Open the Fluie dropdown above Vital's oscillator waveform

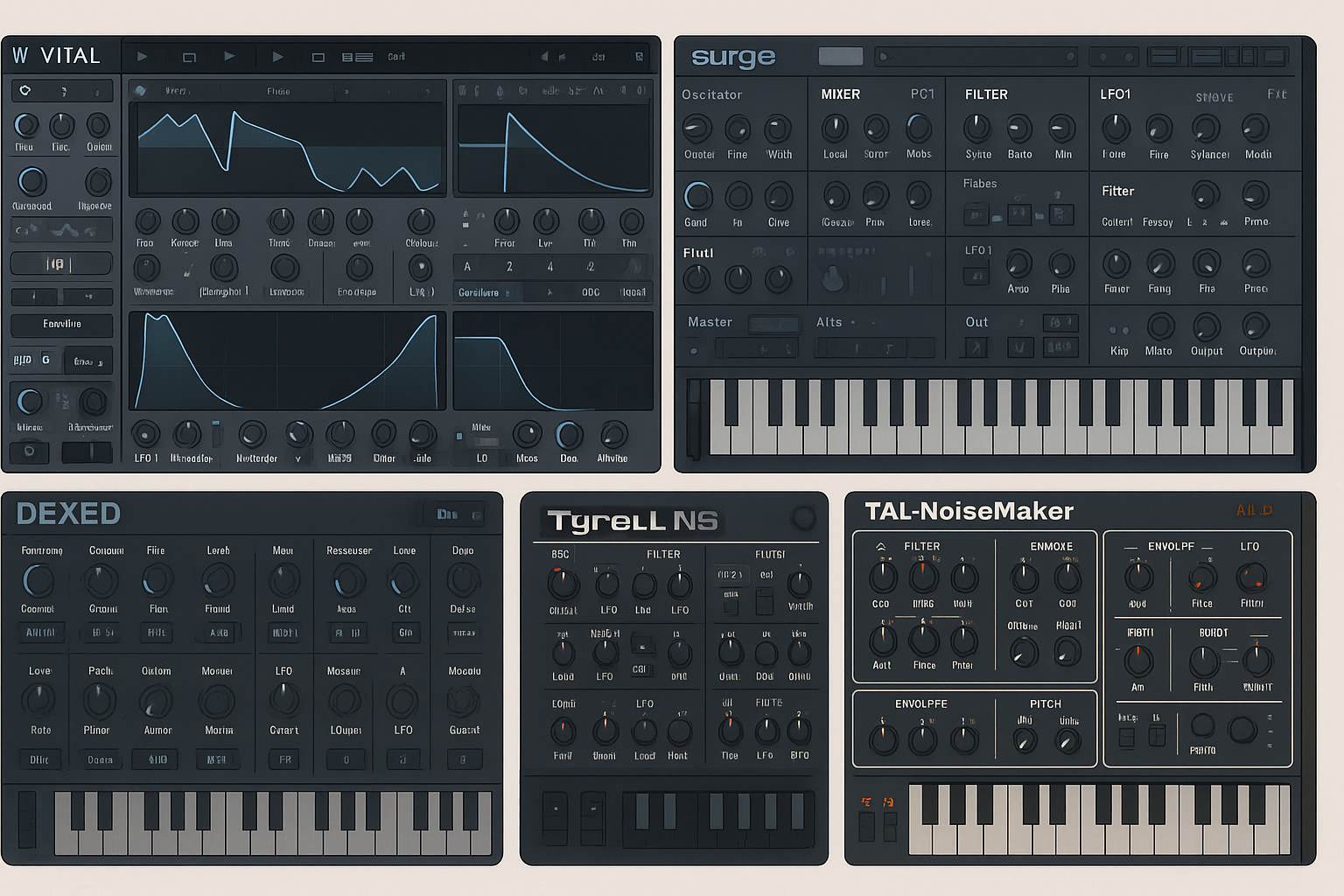(278, 91)
